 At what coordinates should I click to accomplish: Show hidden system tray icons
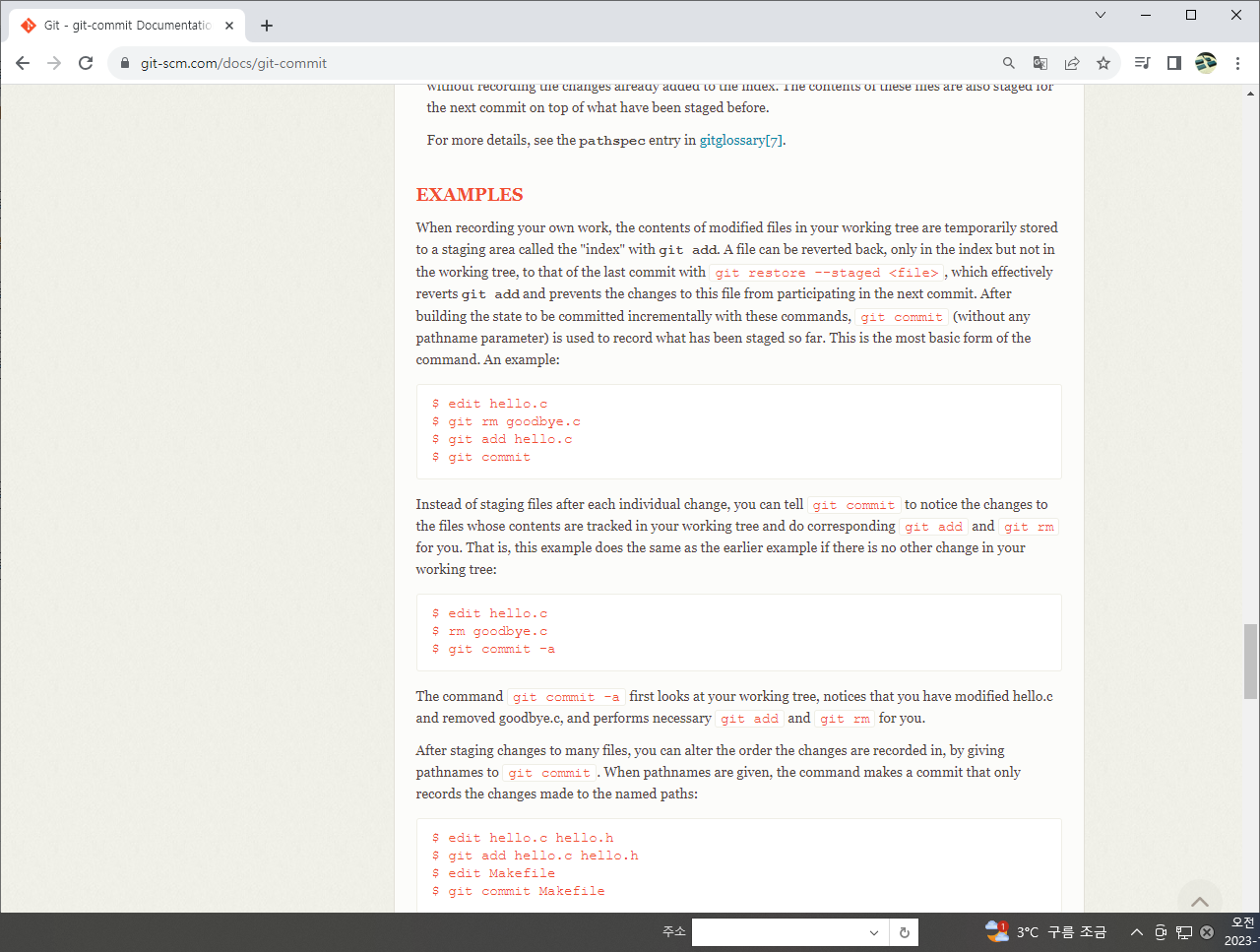pyautogui.click(x=1136, y=932)
